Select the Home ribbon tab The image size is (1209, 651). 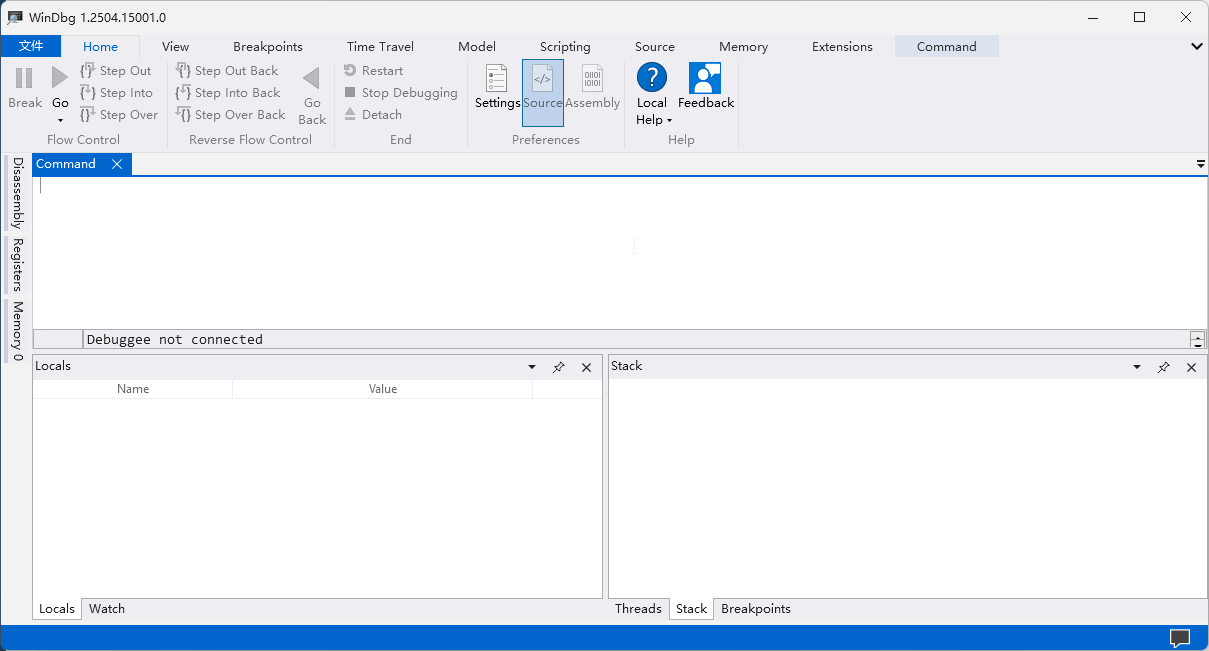100,46
